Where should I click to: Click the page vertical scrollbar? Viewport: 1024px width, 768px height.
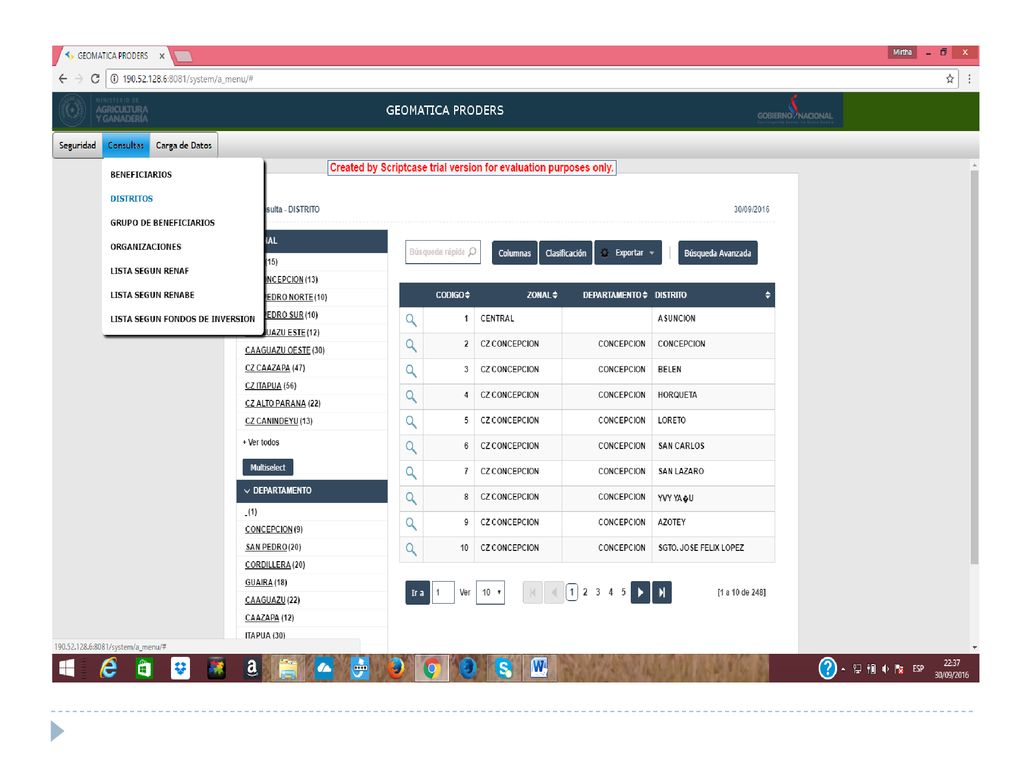tap(974, 366)
